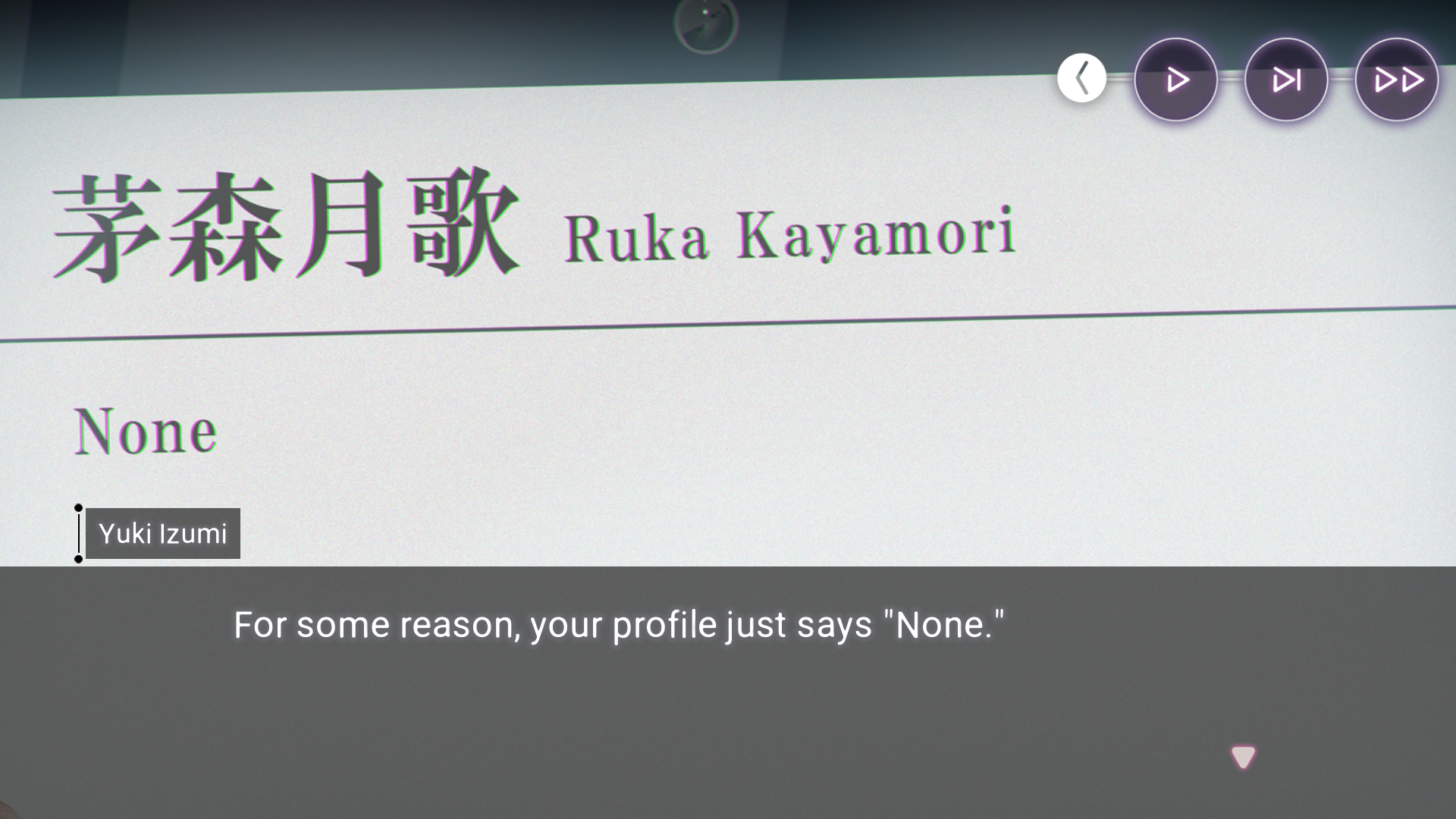Click the first kanji character 茅

pos(107,229)
